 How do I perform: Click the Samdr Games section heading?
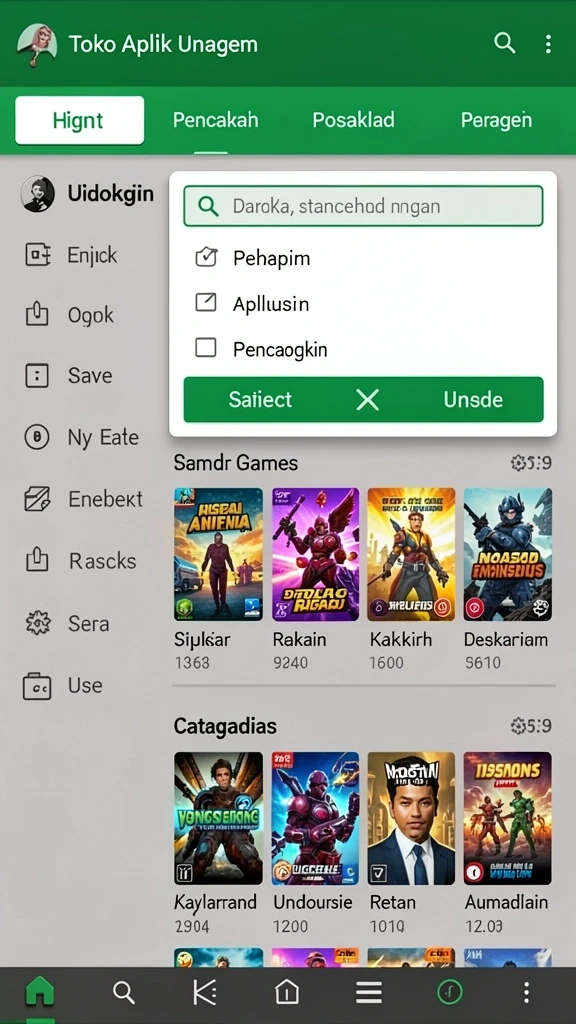coord(236,463)
